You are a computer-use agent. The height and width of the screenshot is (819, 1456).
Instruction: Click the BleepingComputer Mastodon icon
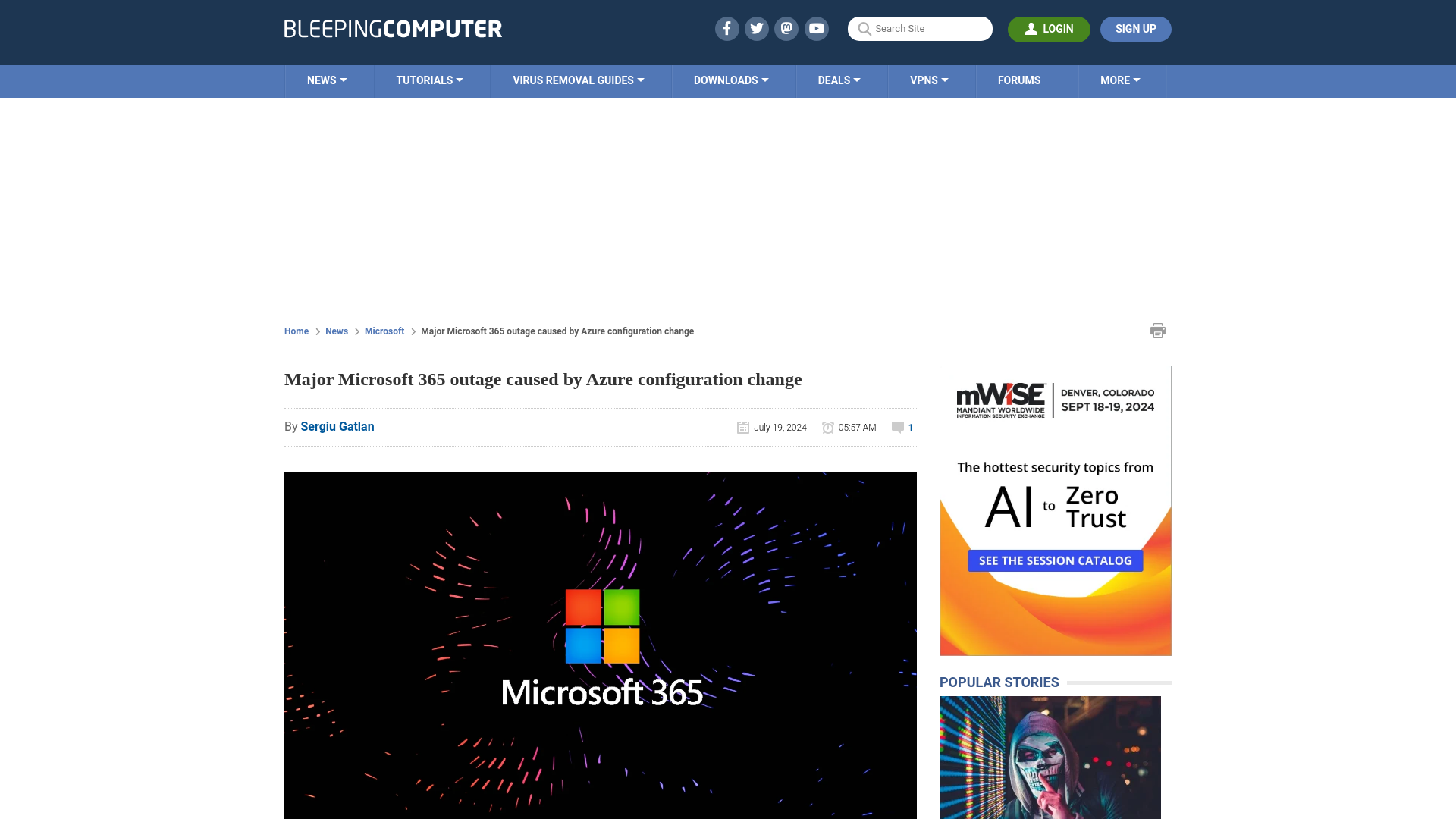click(787, 28)
